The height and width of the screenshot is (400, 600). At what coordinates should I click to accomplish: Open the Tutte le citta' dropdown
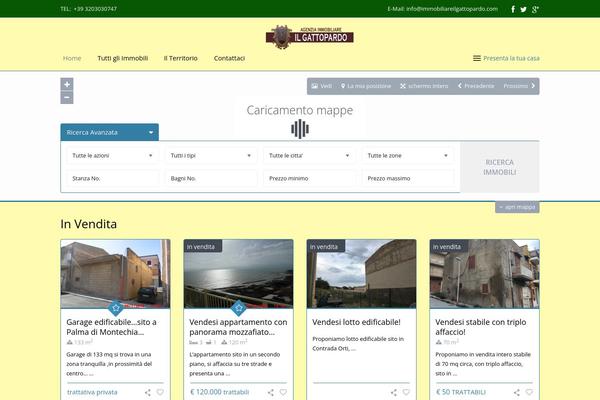coord(309,155)
